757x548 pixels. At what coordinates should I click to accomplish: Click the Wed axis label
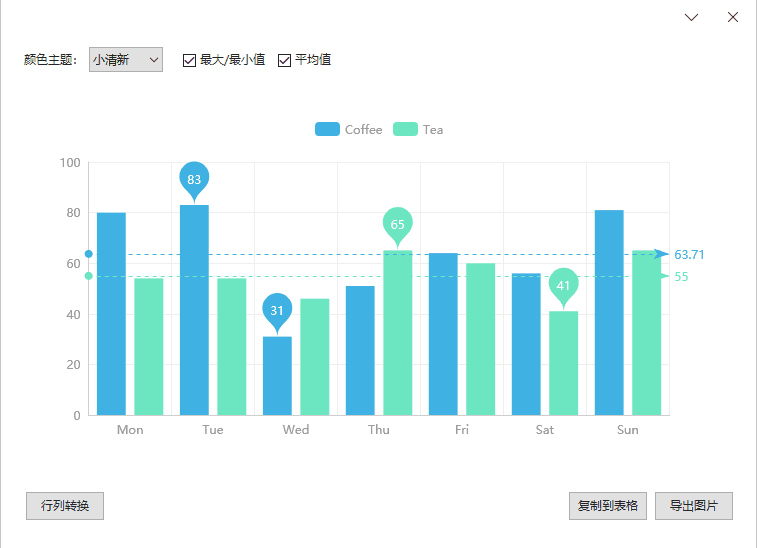pyautogui.click(x=296, y=430)
